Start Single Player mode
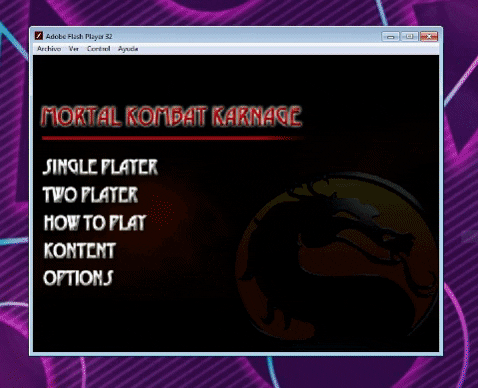This screenshot has height=388, width=478. click(100, 167)
